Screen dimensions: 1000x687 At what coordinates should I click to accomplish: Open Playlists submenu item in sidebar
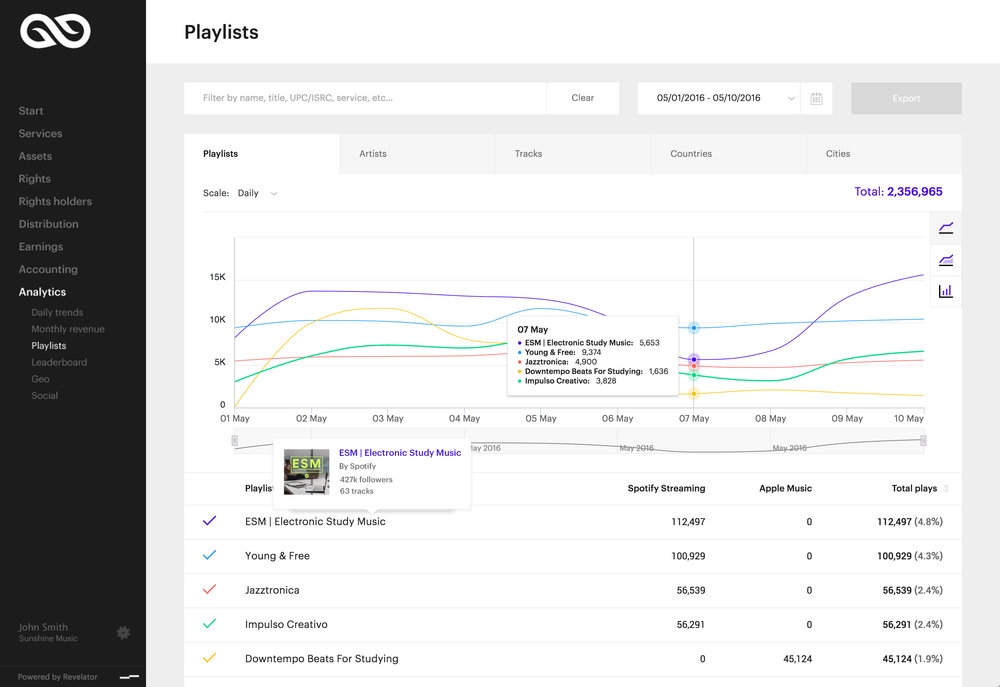(x=48, y=346)
